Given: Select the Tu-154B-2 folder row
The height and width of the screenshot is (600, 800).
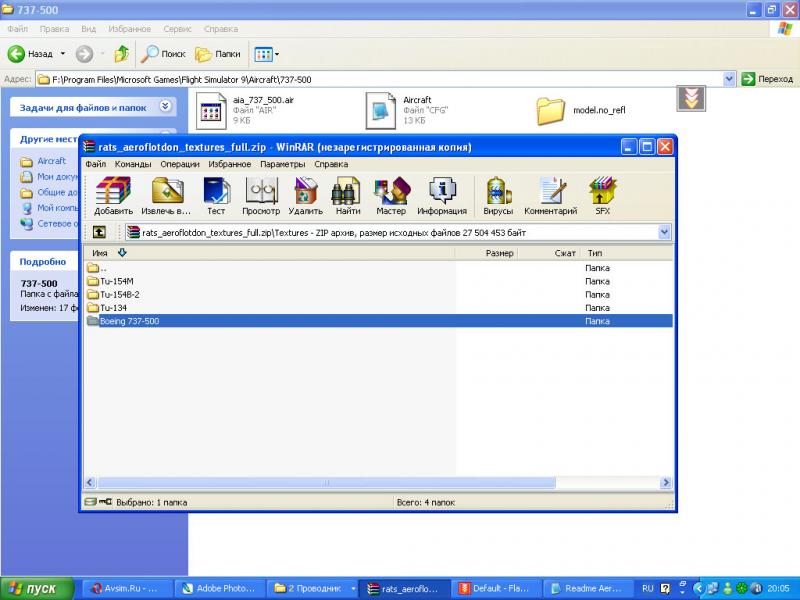Looking at the screenshot, I should click(x=378, y=294).
